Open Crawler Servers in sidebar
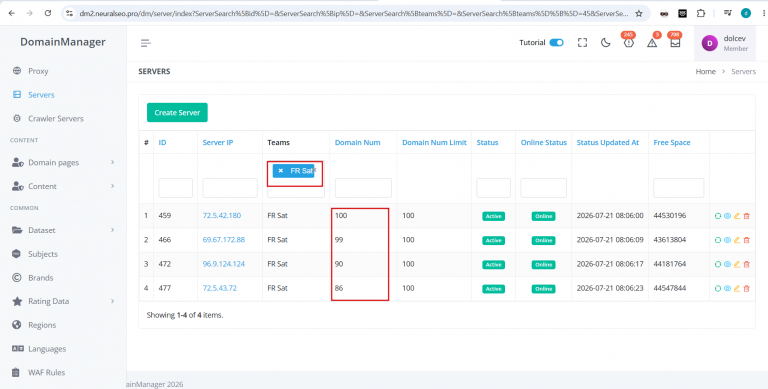 [x=55, y=119]
